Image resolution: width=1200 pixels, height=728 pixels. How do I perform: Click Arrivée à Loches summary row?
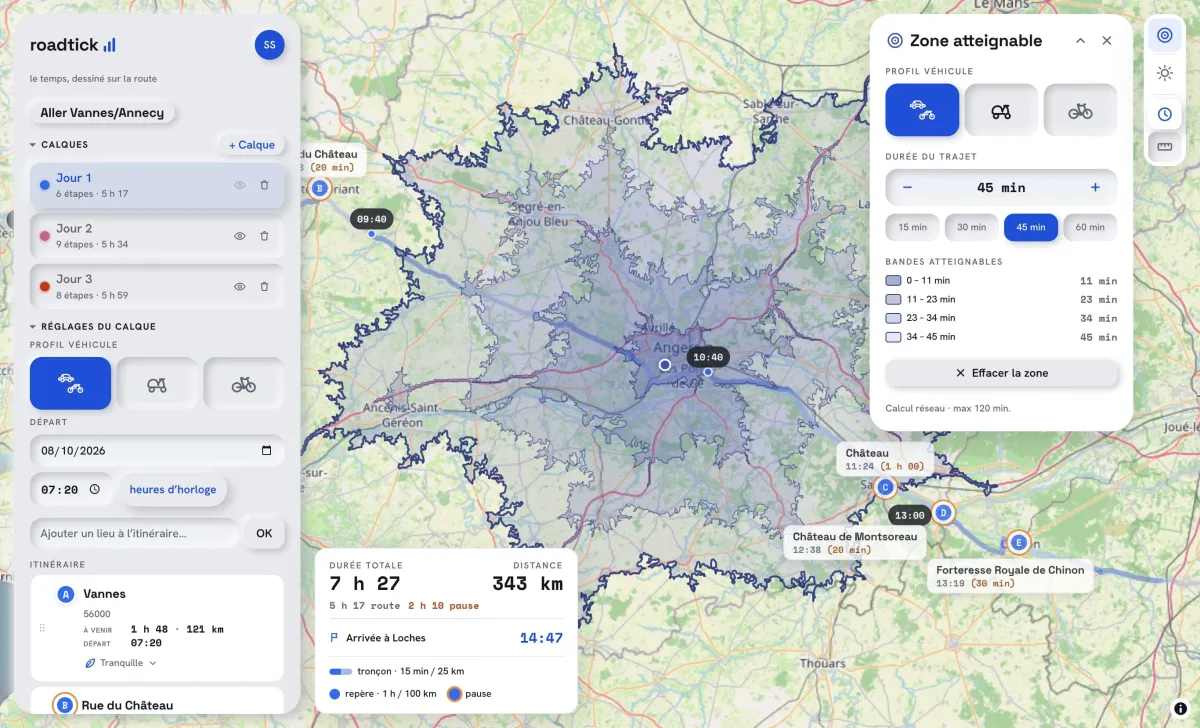(446, 638)
